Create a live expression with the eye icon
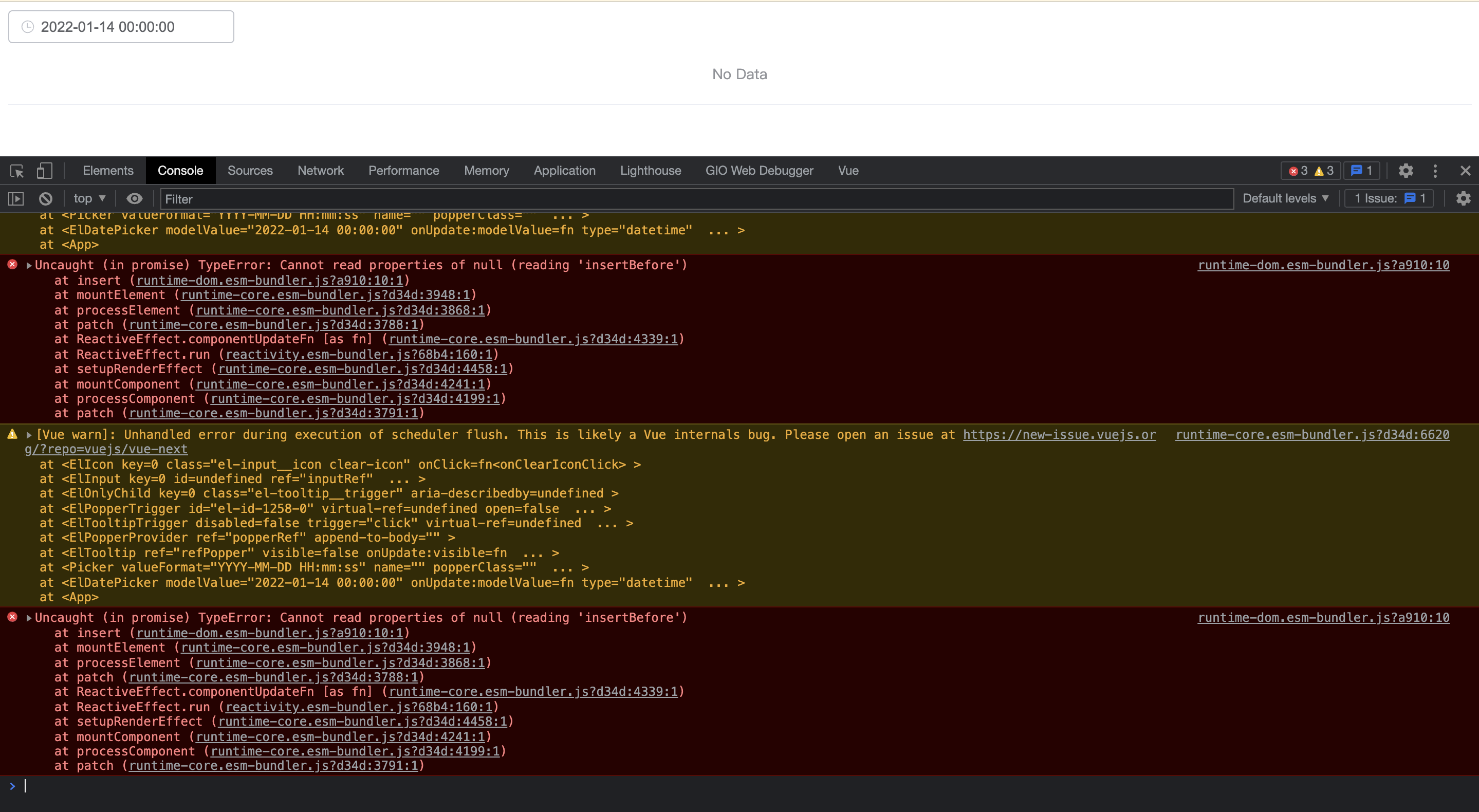Image resolution: width=1479 pixels, height=812 pixels. (134, 198)
